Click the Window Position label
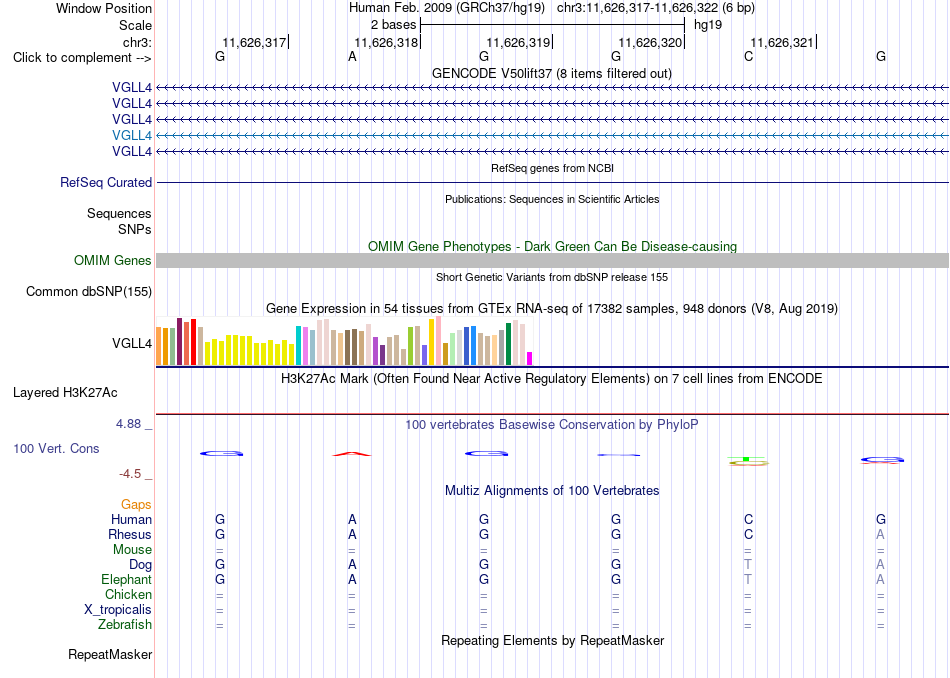950x678 pixels. (104, 8)
